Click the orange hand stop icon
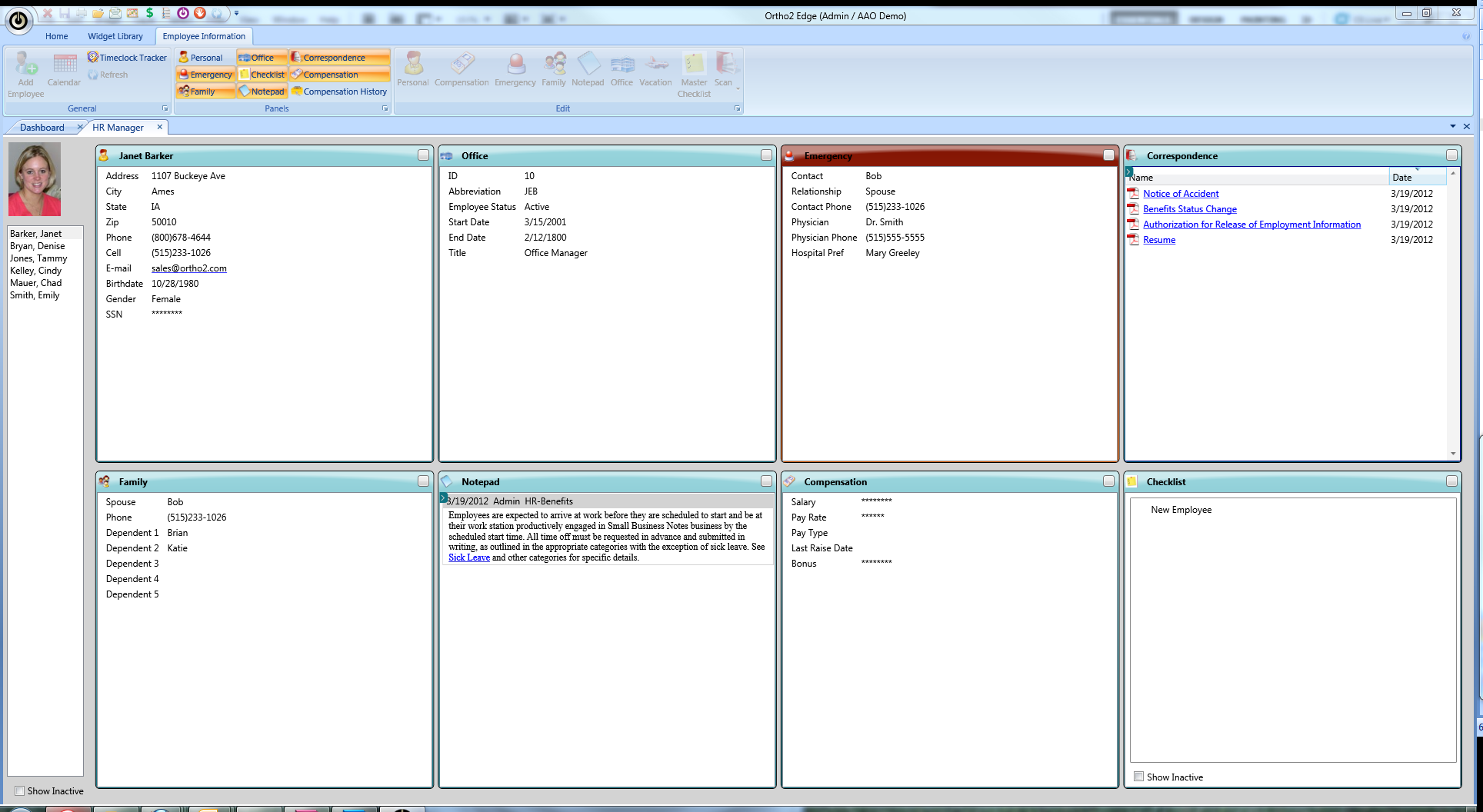This screenshot has width=1483, height=812. [200, 13]
